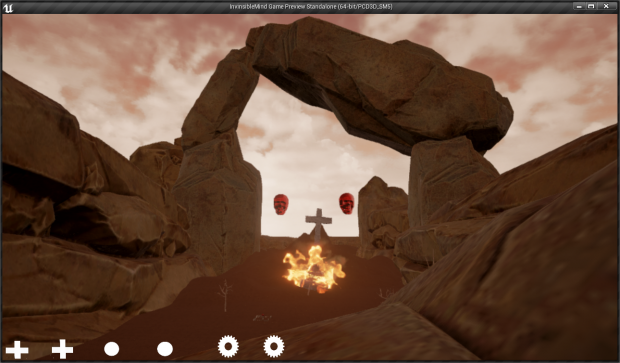This screenshot has width=620, height=363.
Task: Click the leftmost plus icon in HUD
Action: coord(17,350)
